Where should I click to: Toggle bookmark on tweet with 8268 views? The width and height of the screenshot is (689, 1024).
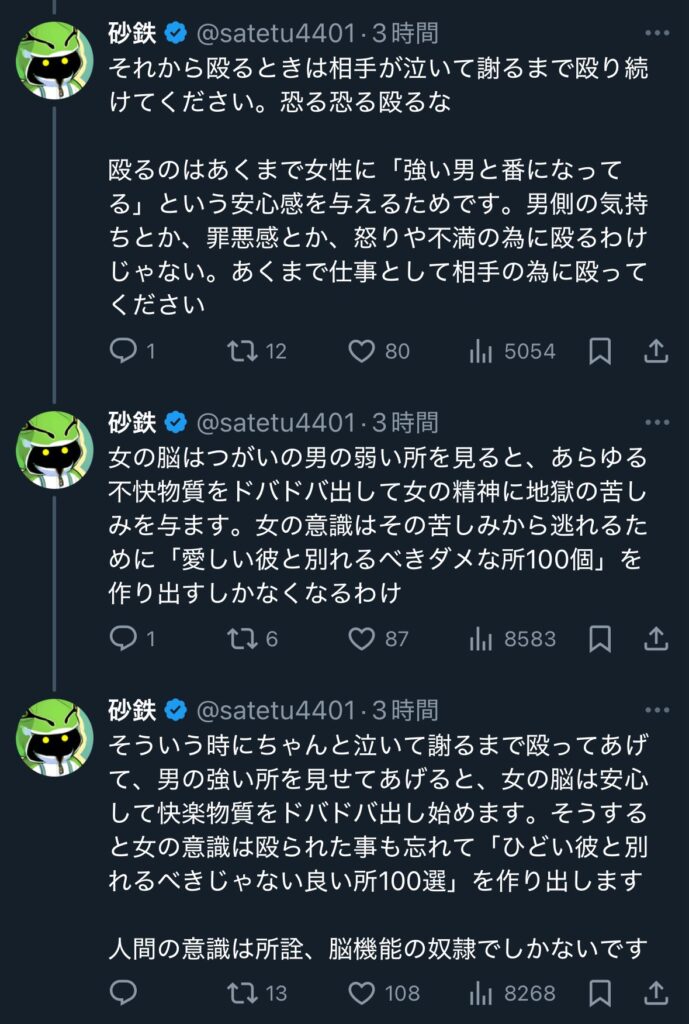[x=600, y=992]
